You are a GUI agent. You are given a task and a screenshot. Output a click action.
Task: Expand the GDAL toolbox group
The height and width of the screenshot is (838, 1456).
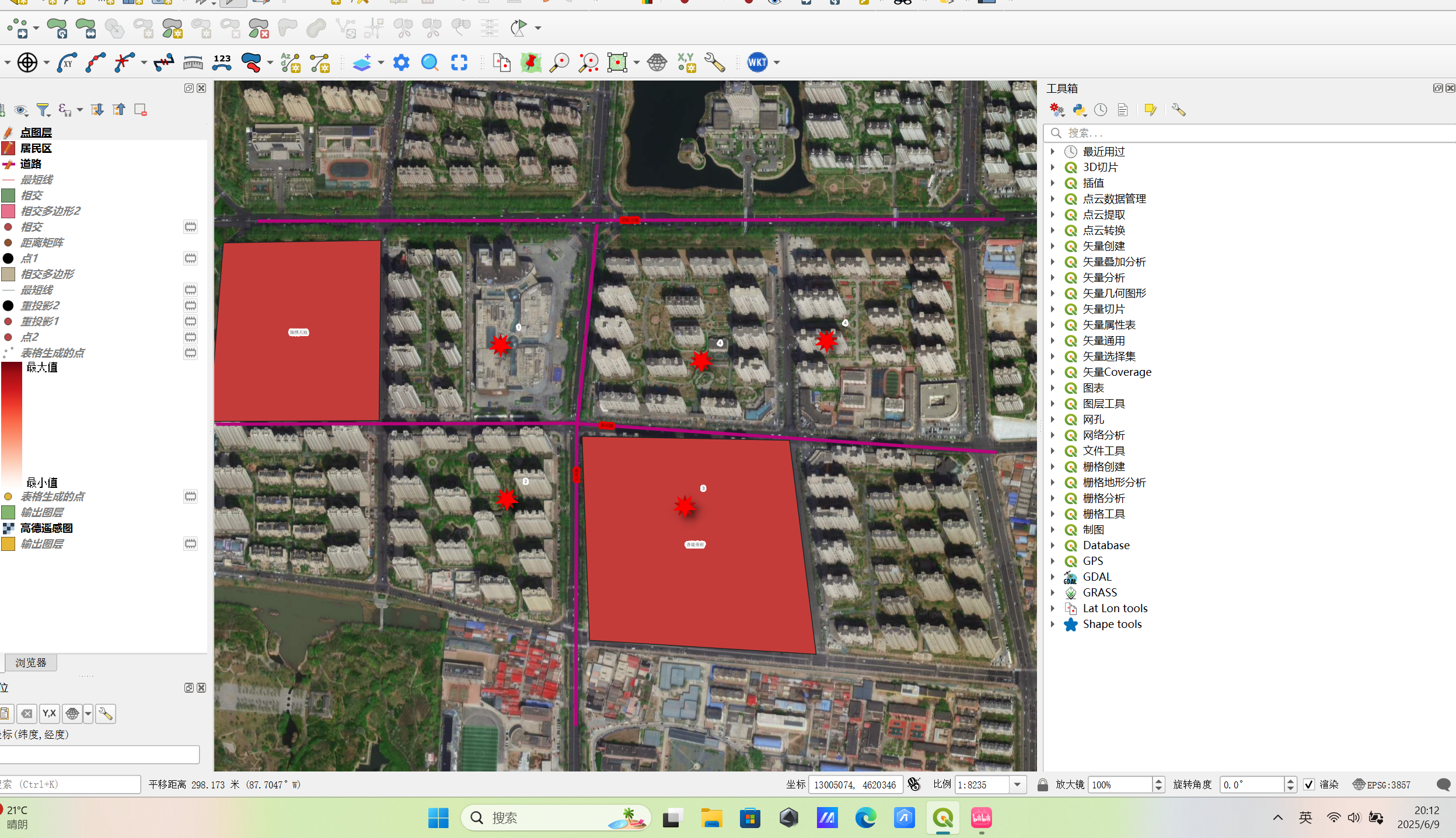click(x=1053, y=577)
